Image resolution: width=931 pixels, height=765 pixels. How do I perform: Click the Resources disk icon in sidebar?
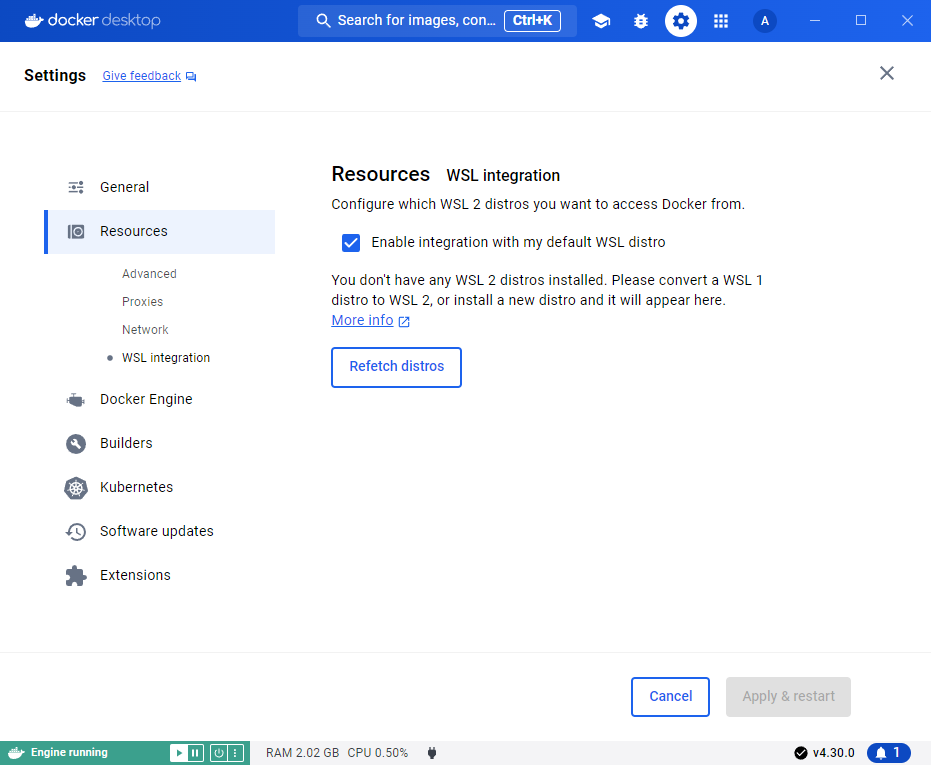click(76, 232)
